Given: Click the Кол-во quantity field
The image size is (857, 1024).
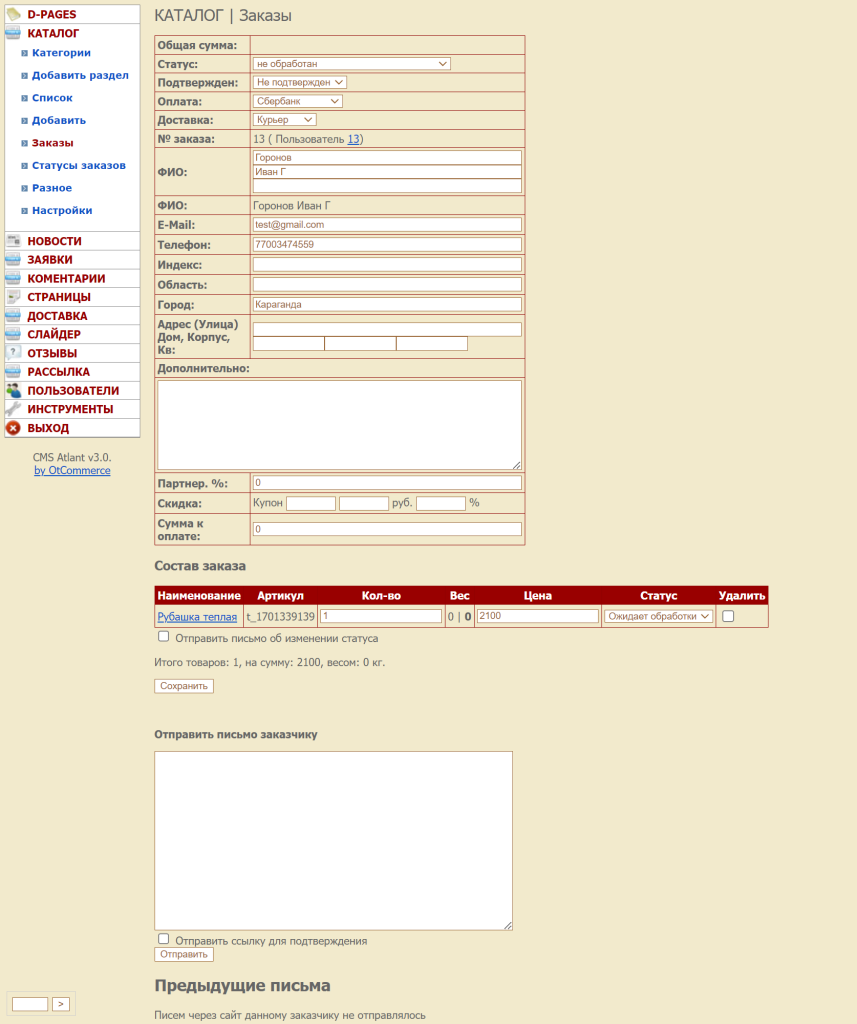Looking at the screenshot, I should pyautogui.click(x=381, y=616).
